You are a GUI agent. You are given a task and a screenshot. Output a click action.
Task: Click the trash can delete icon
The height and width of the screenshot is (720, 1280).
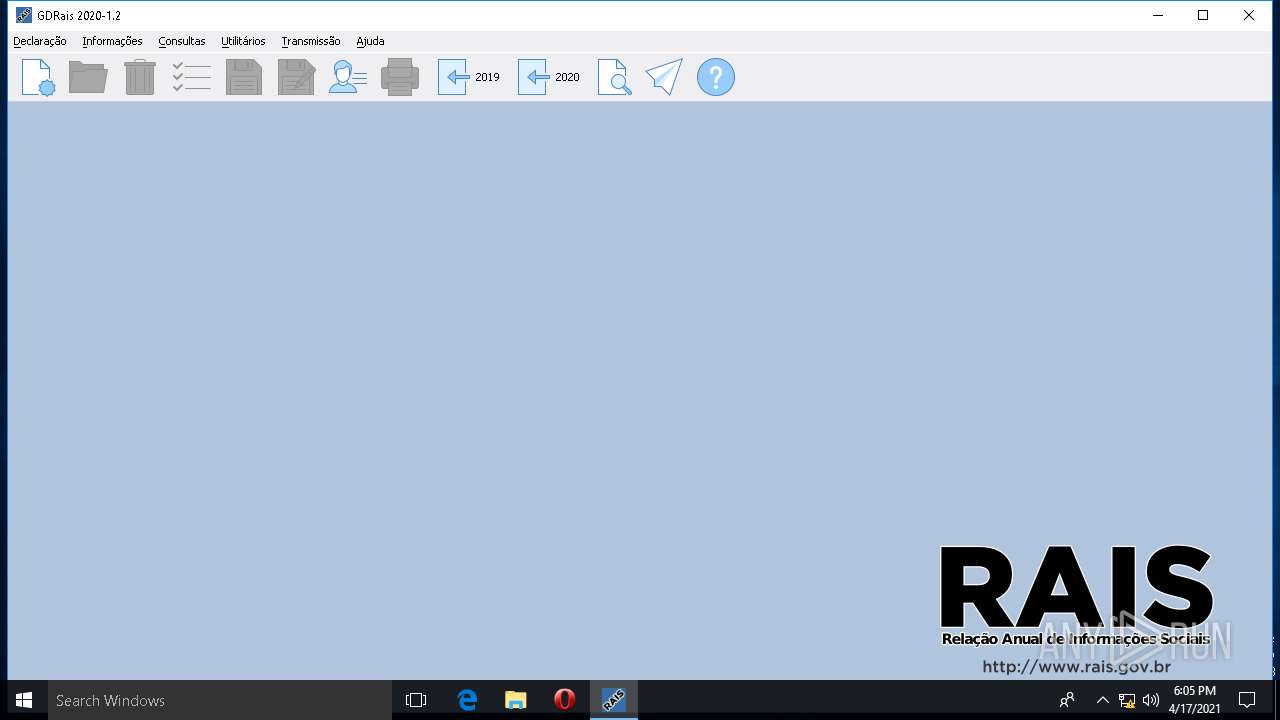pyautogui.click(x=140, y=77)
